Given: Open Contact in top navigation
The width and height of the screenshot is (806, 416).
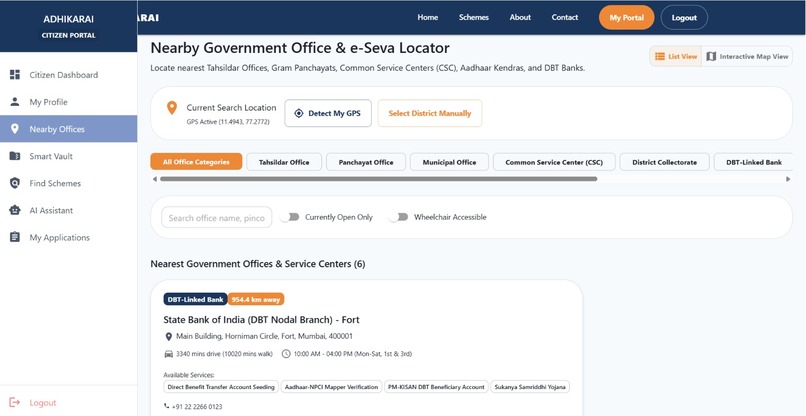Looking at the screenshot, I should click(x=564, y=17).
